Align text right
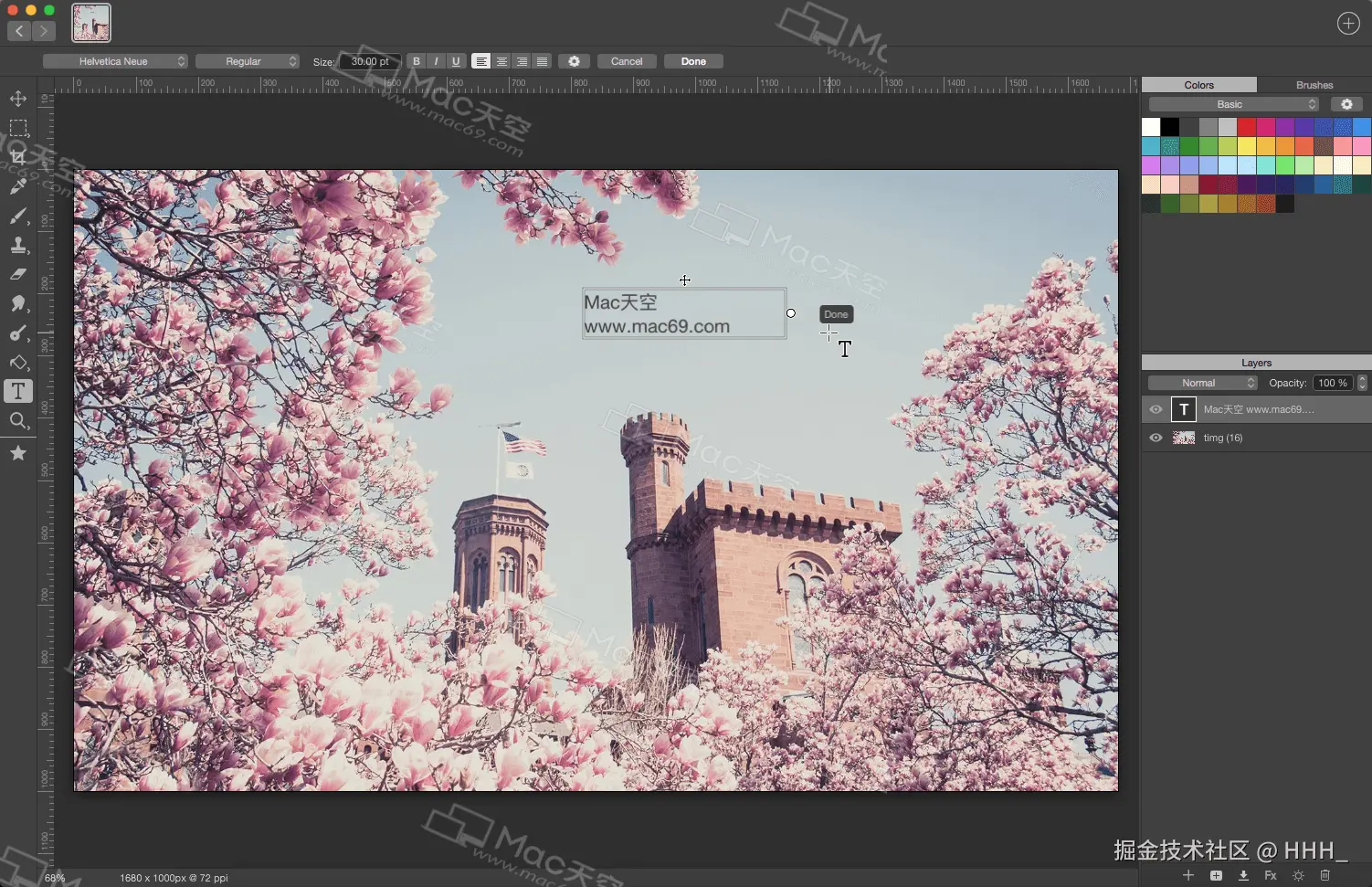 (522, 61)
